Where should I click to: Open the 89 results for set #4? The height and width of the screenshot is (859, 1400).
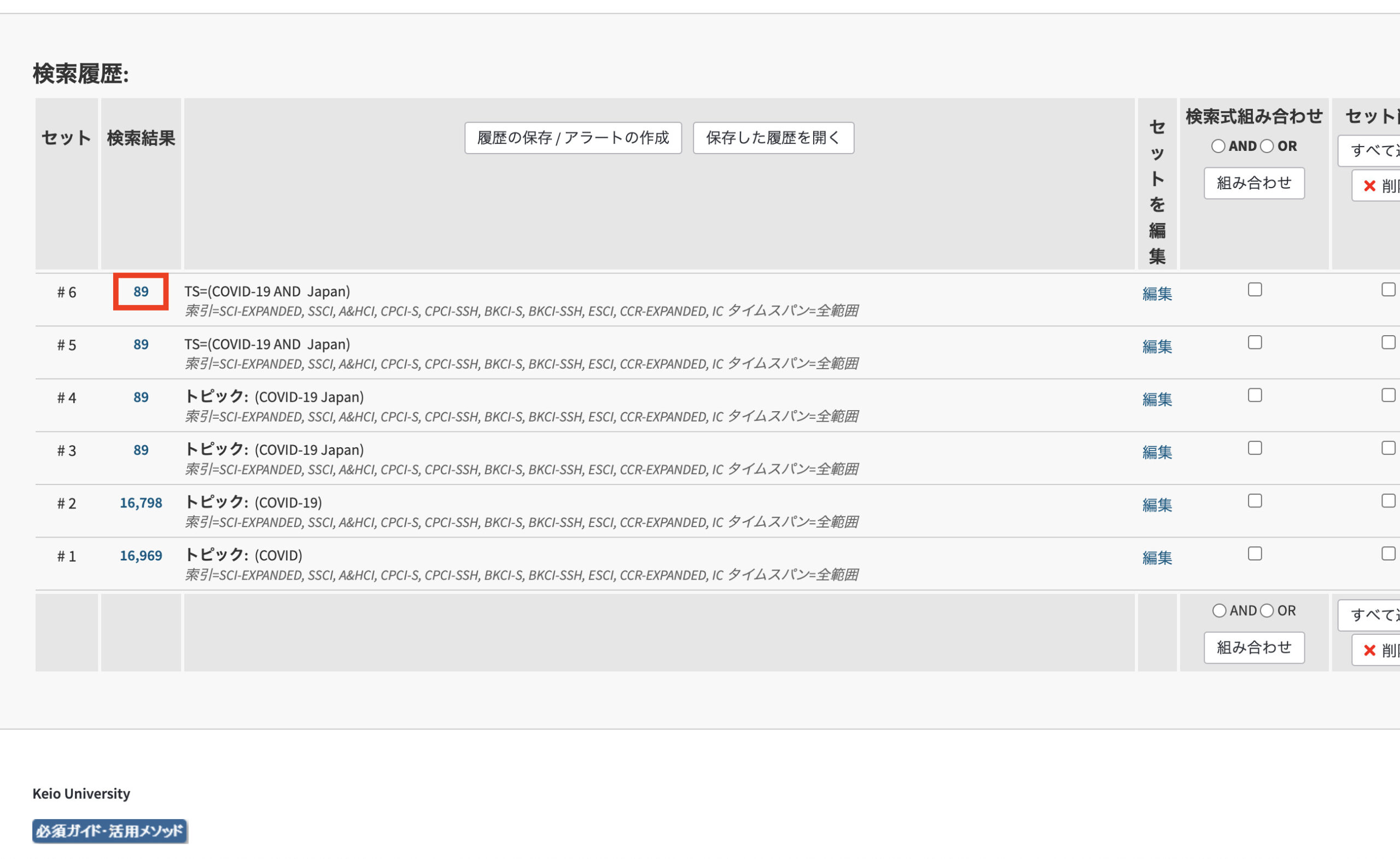point(141,397)
